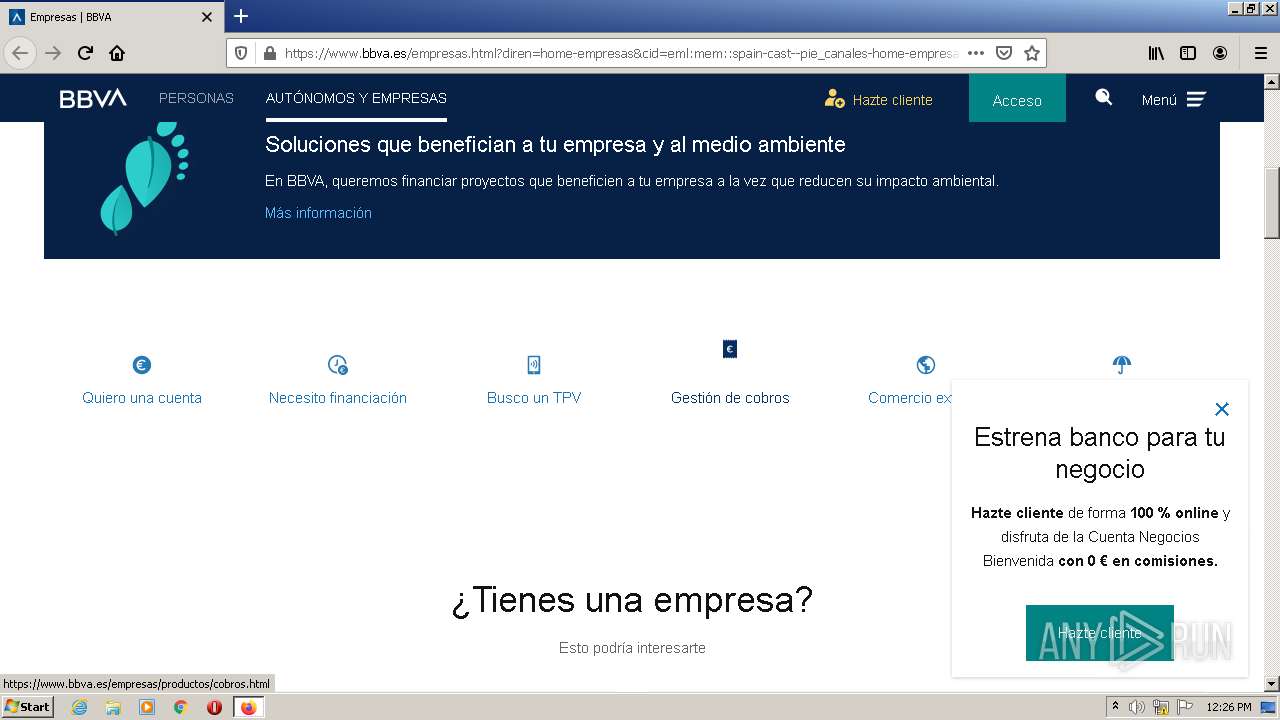Close the Empresas | BBVA tab
Image resolution: width=1280 pixels, height=720 pixels.
207,17
